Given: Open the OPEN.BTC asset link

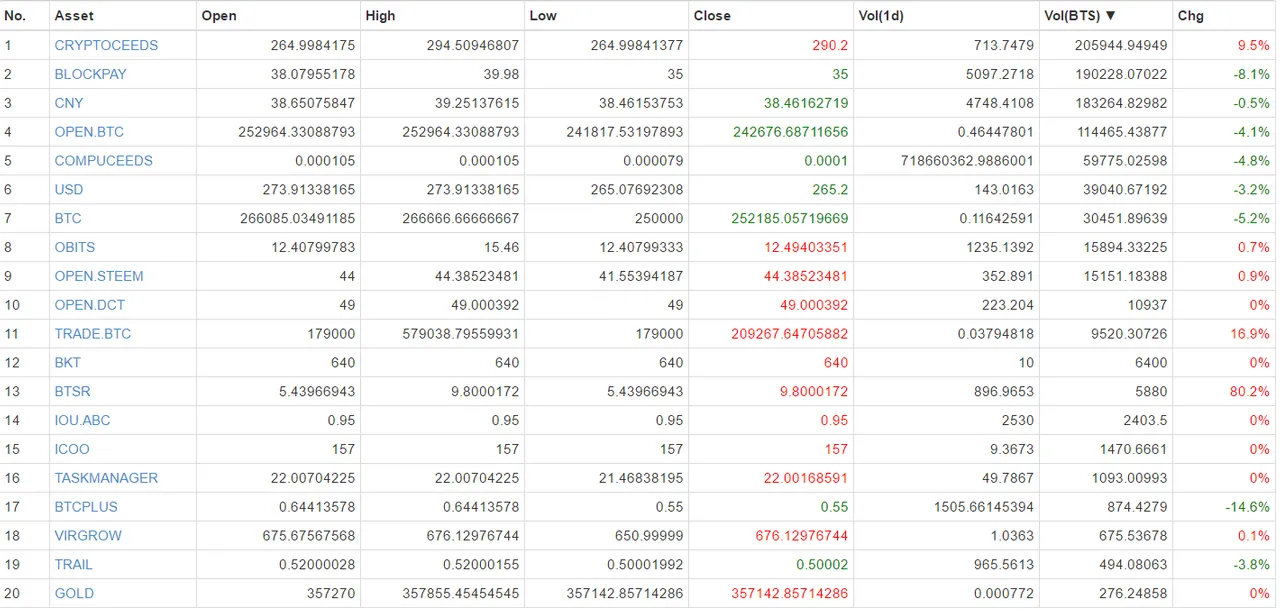Looking at the screenshot, I should pyautogui.click(x=89, y=132).
